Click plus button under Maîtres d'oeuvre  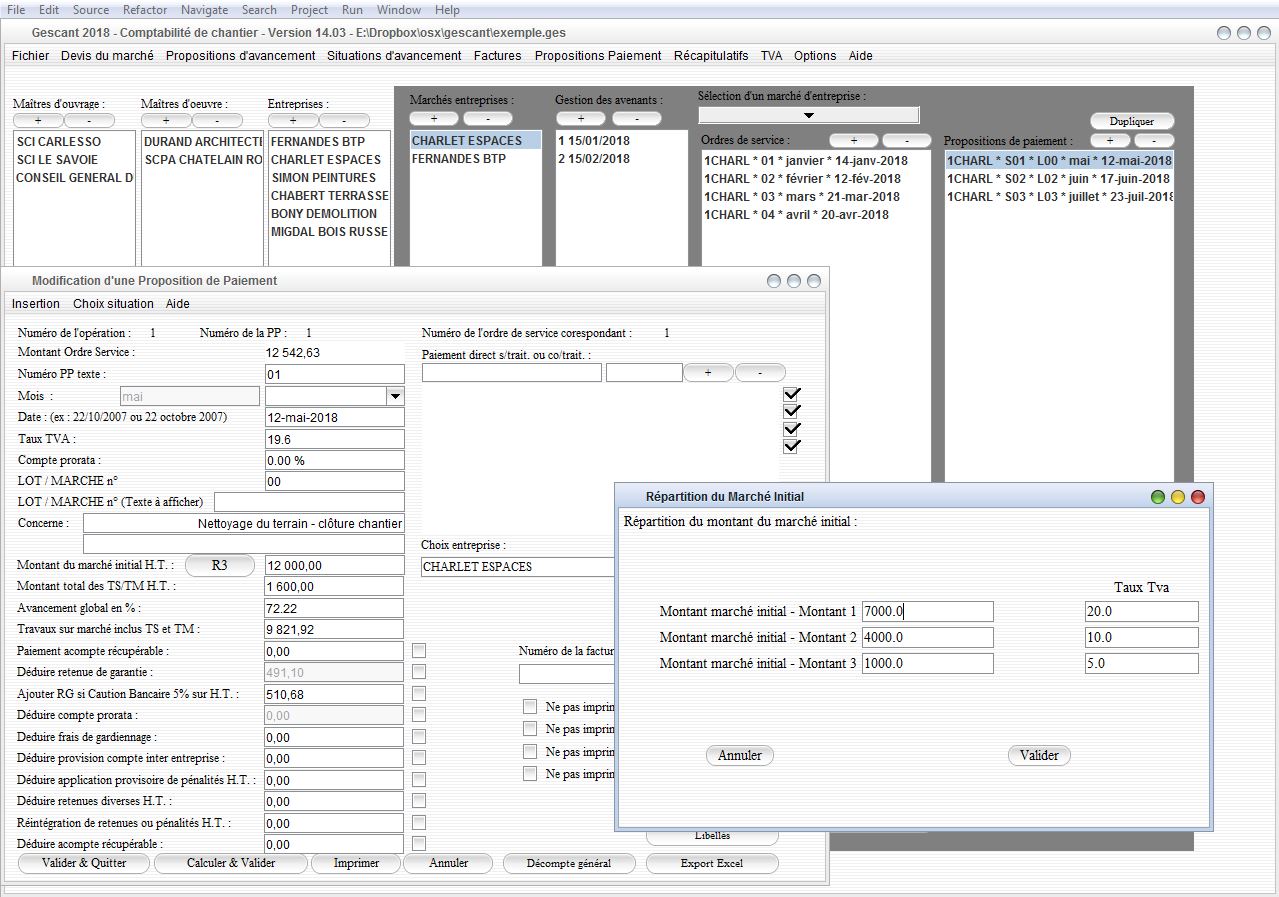(x=166, y=121)
